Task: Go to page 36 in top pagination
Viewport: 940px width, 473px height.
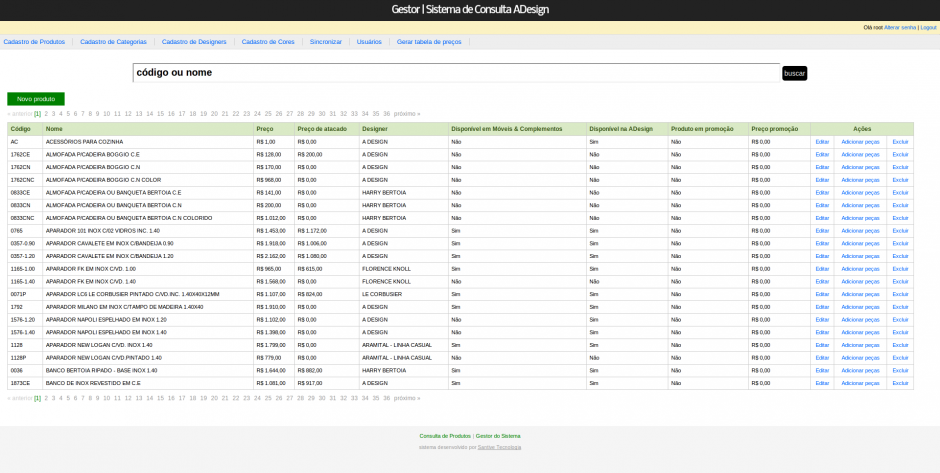Action: pos(386,114)
